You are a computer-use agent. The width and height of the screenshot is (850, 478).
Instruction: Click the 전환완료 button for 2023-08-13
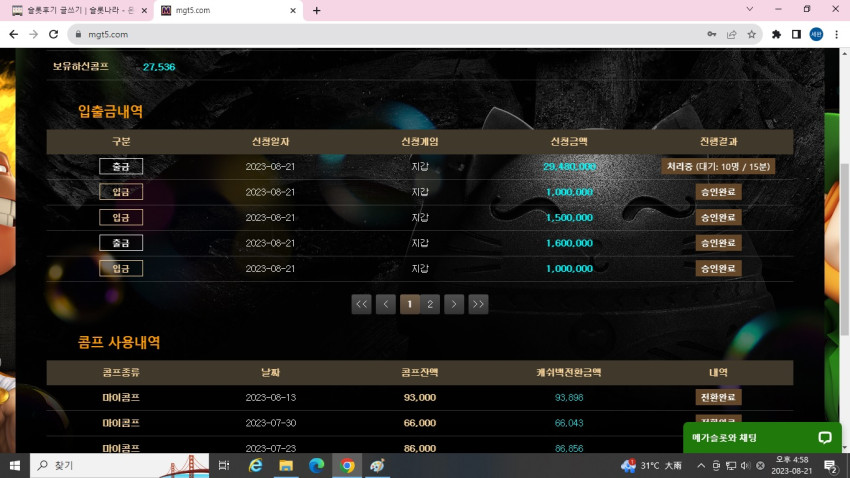point(718,397)
